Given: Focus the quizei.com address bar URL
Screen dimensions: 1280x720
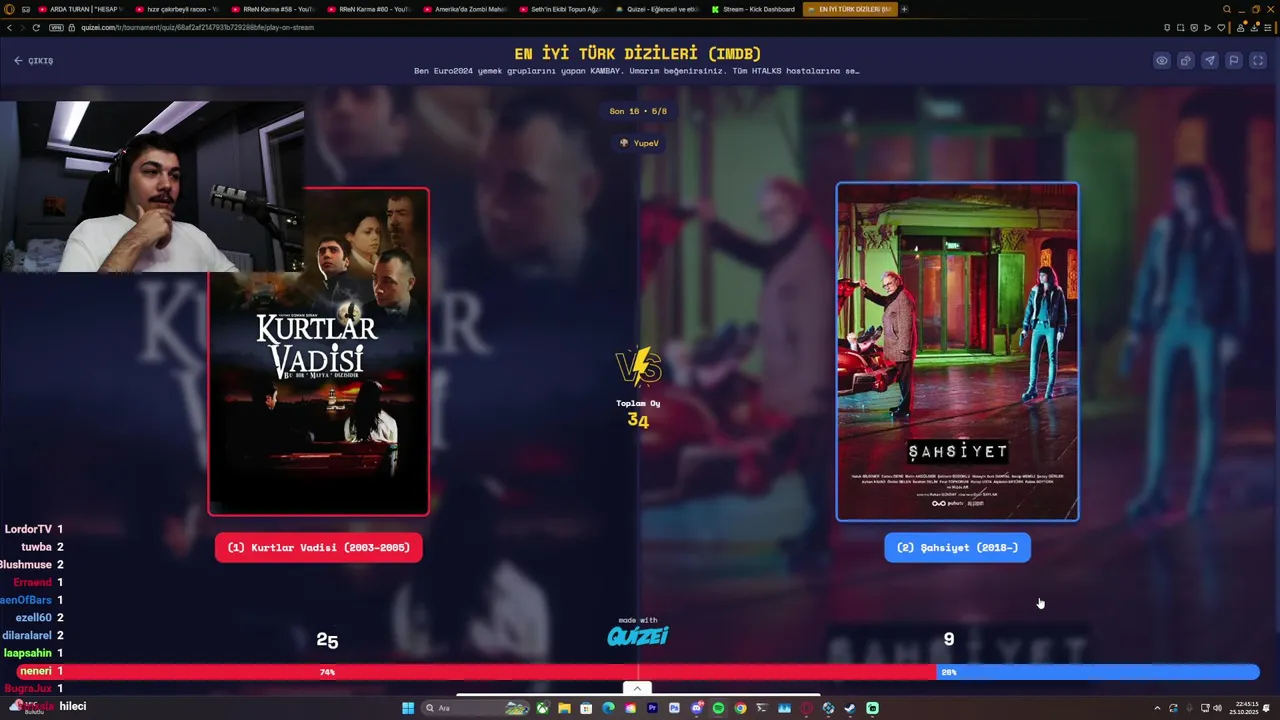Looking at the screenshot, I should tap(197, 27).
